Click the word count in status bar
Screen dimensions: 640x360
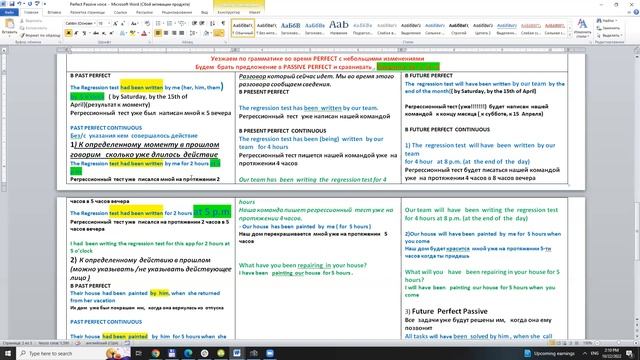pos(53,343)
